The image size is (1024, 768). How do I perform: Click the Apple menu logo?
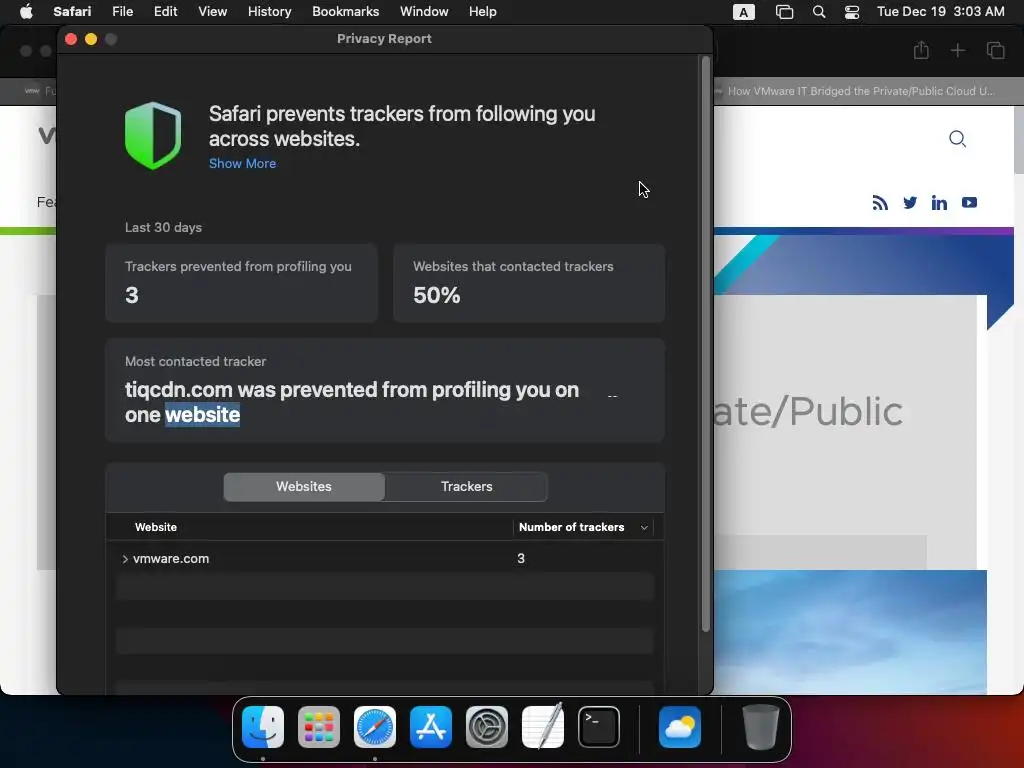(x=26, y=12)
